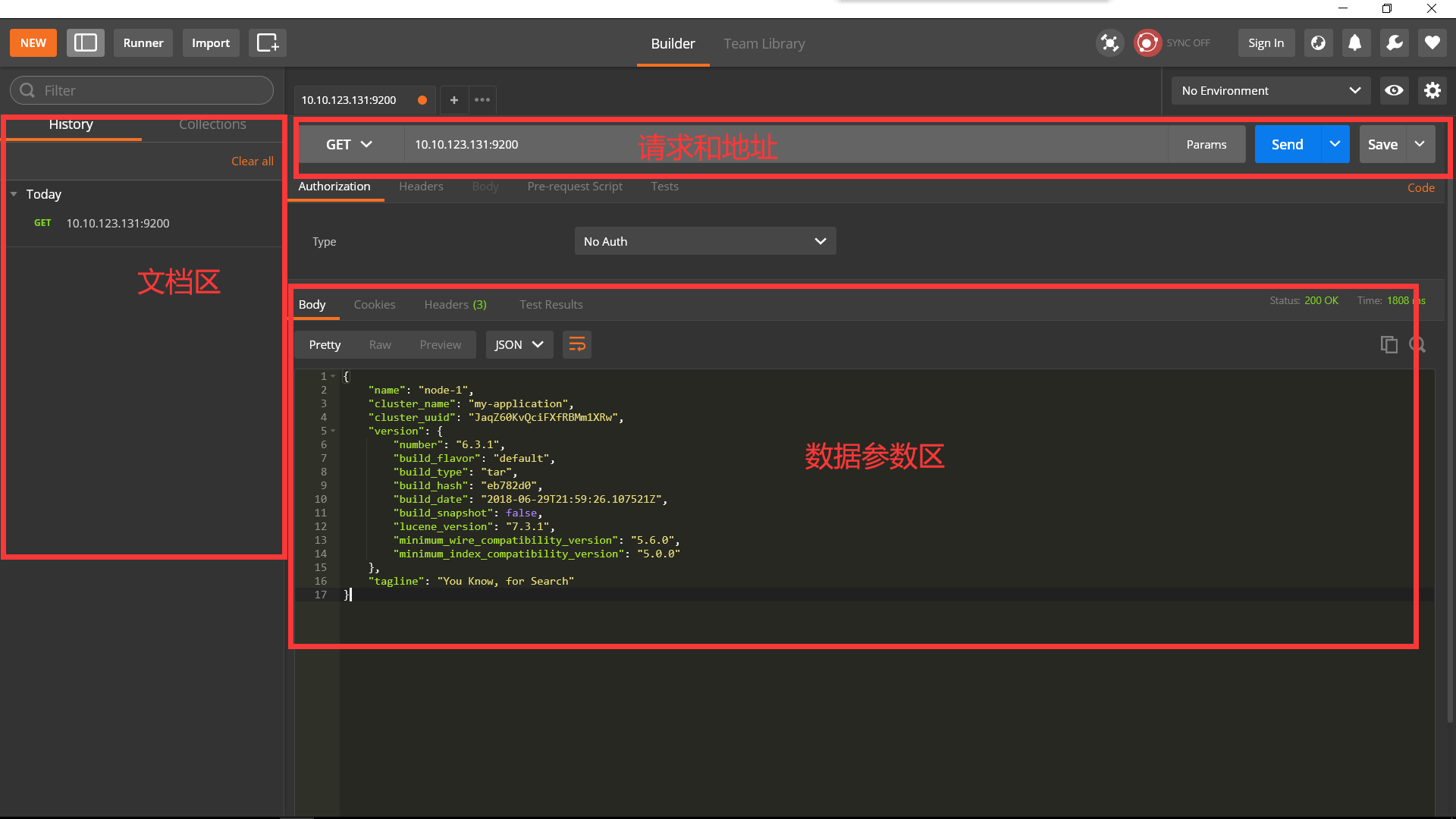Click the heart icon in header
The width and height of the screenshot is (1456, 819).
coord(1432,43)
